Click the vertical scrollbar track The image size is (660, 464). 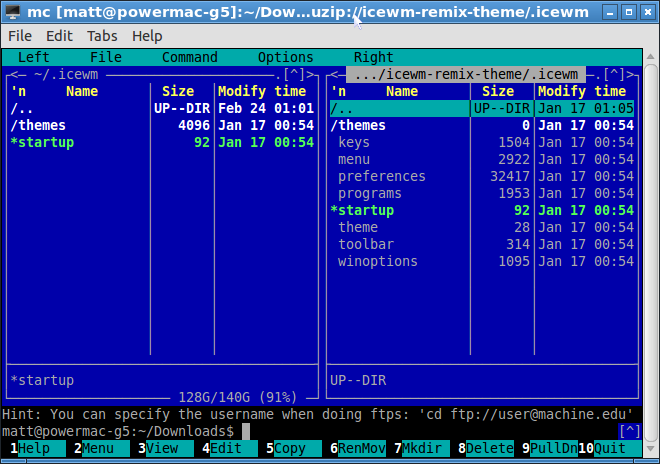(x=650, y=253)
